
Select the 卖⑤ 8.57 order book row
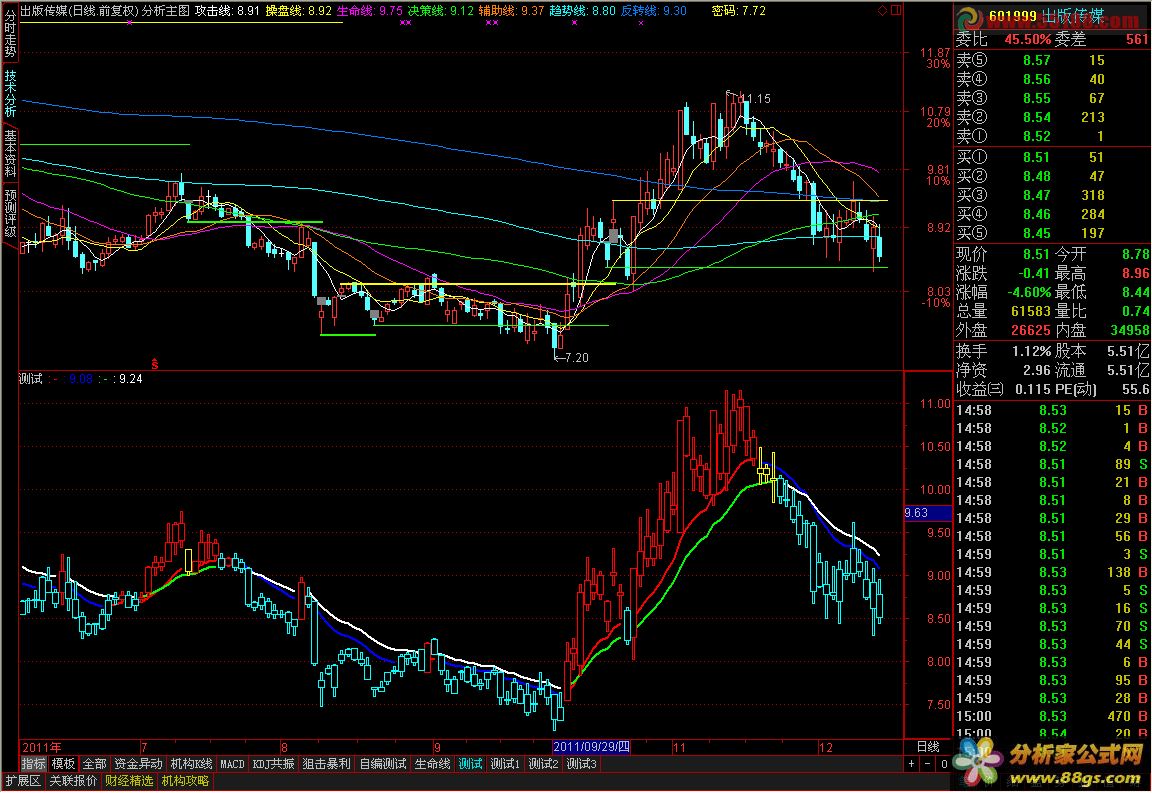(x=1052, y=60)
